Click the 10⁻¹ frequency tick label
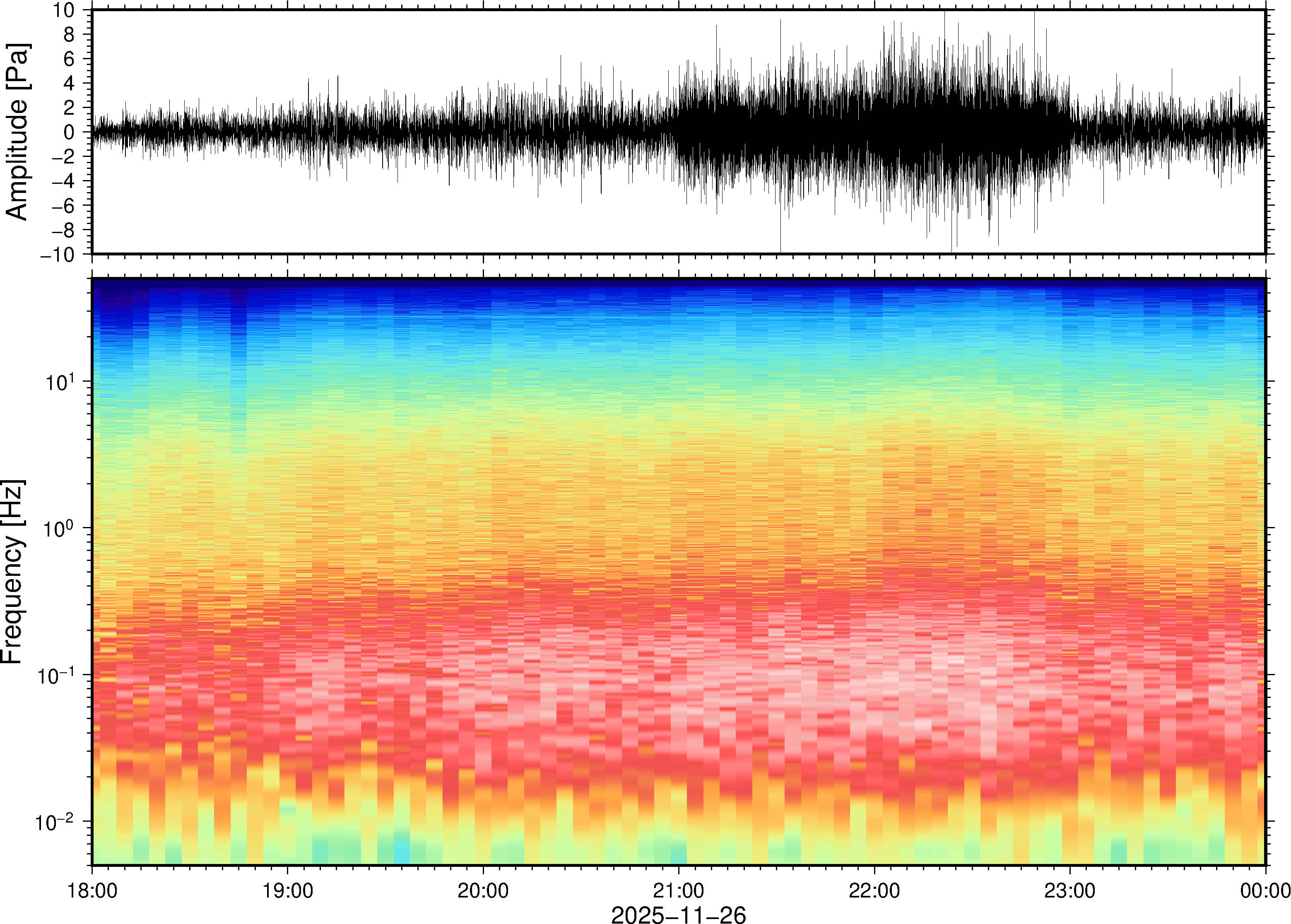Image resolution: width=1291 pixels, height=924 pixels. point(55,675)
